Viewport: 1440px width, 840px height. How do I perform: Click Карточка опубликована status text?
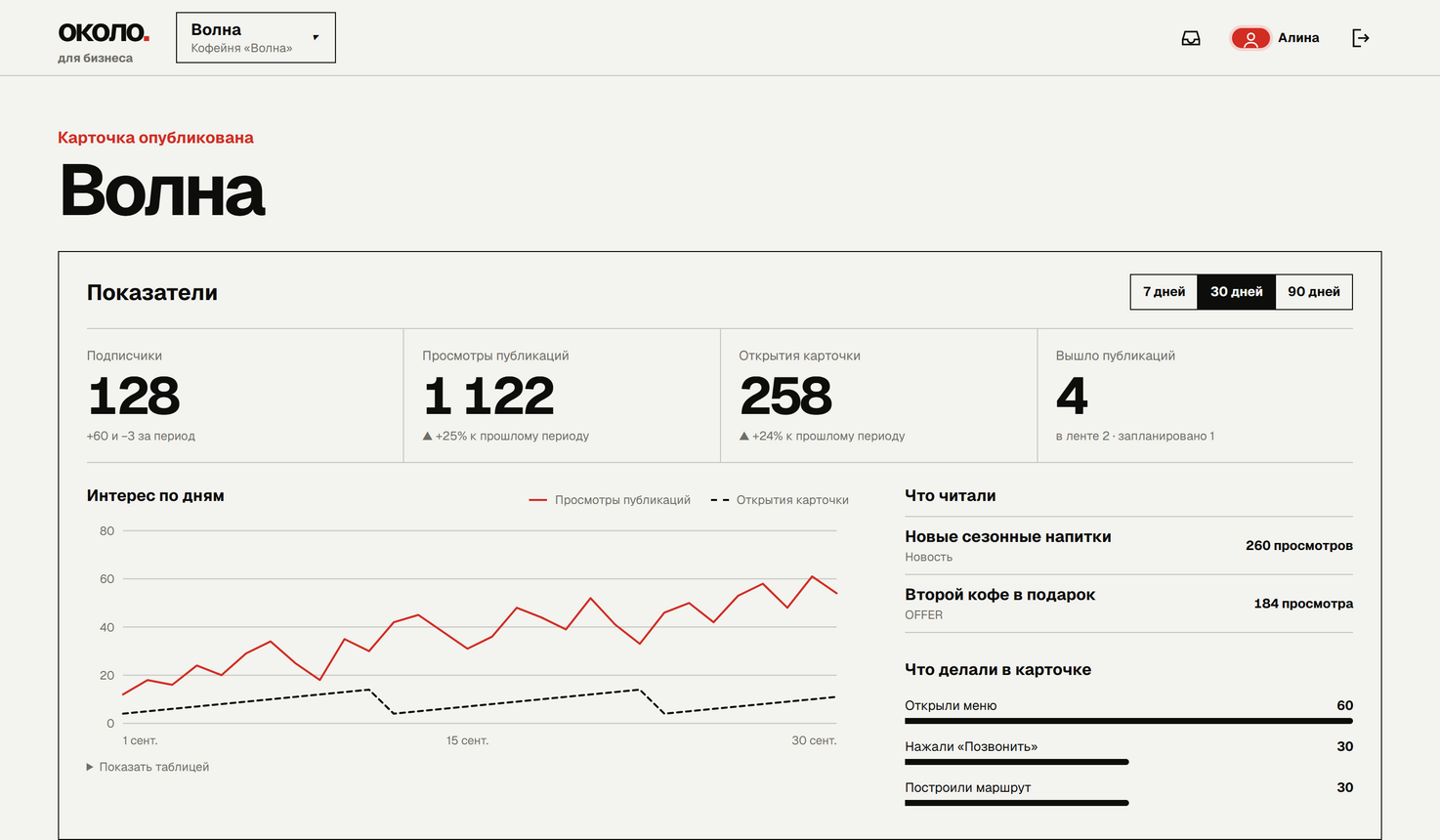155,138
